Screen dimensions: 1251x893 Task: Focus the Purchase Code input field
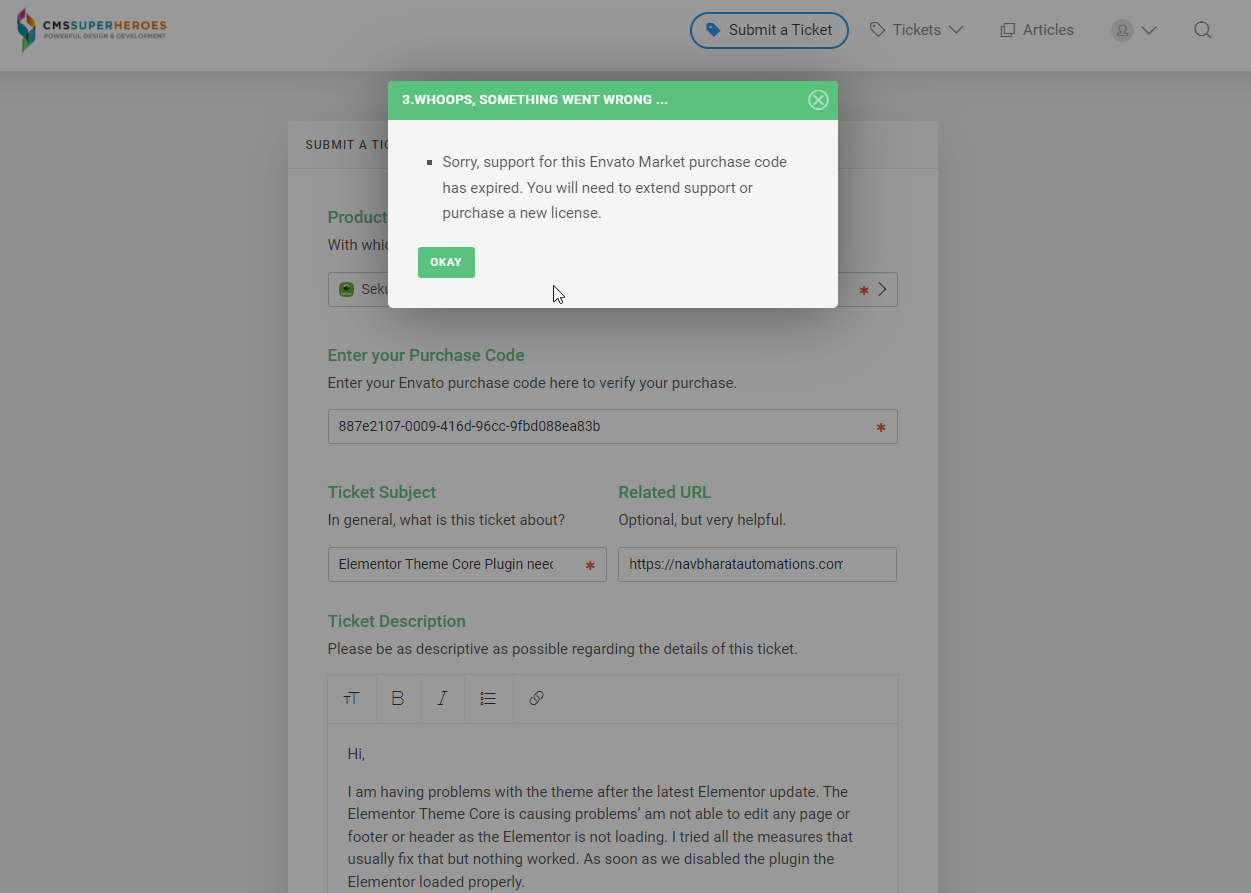612,426
